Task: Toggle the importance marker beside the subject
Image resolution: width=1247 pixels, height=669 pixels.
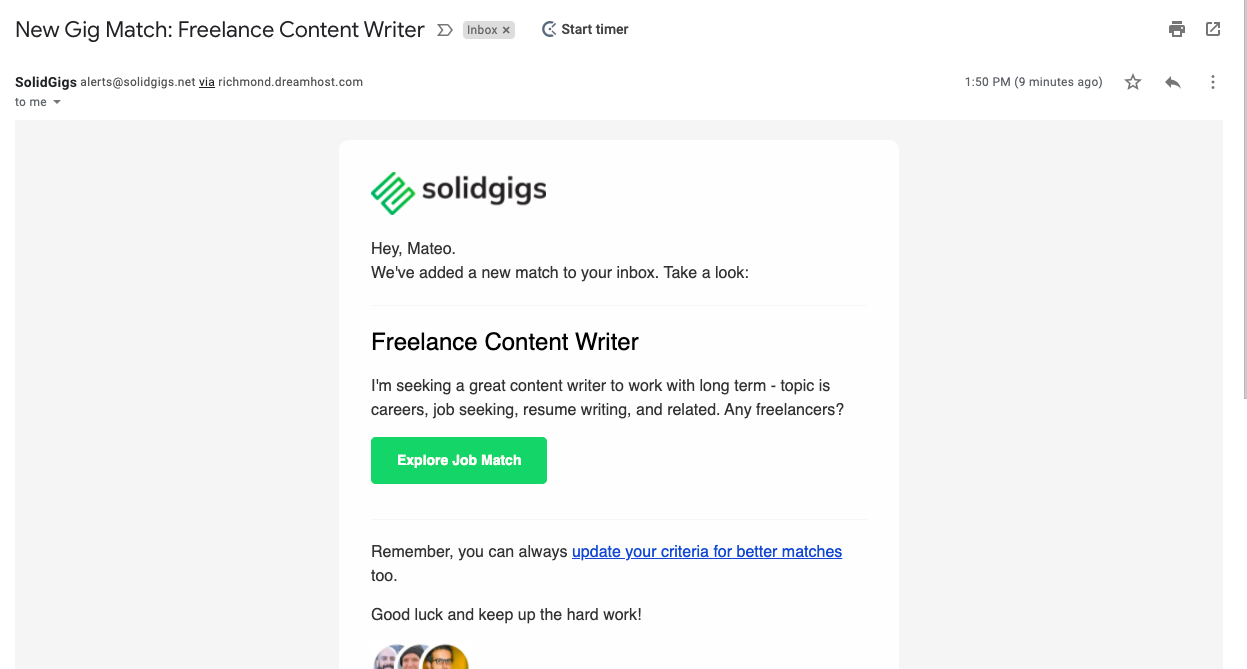Action: coord(445,30)
